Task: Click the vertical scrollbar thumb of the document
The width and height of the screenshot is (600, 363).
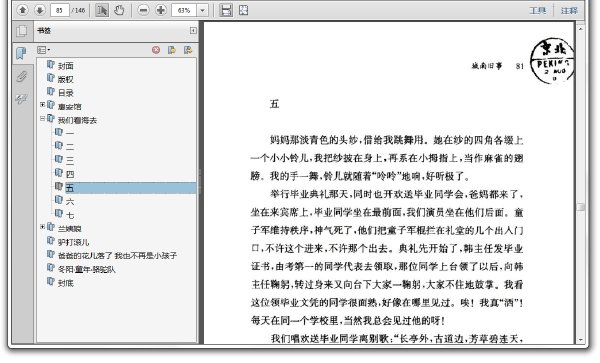Action: point(580,207)
